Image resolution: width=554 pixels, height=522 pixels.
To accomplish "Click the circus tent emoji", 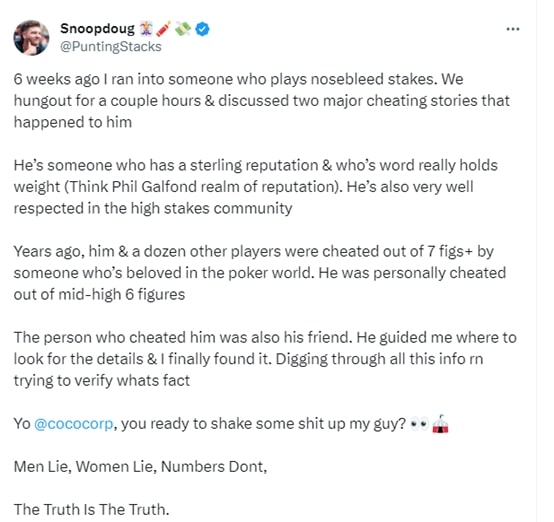I will [x=440, y=423].
